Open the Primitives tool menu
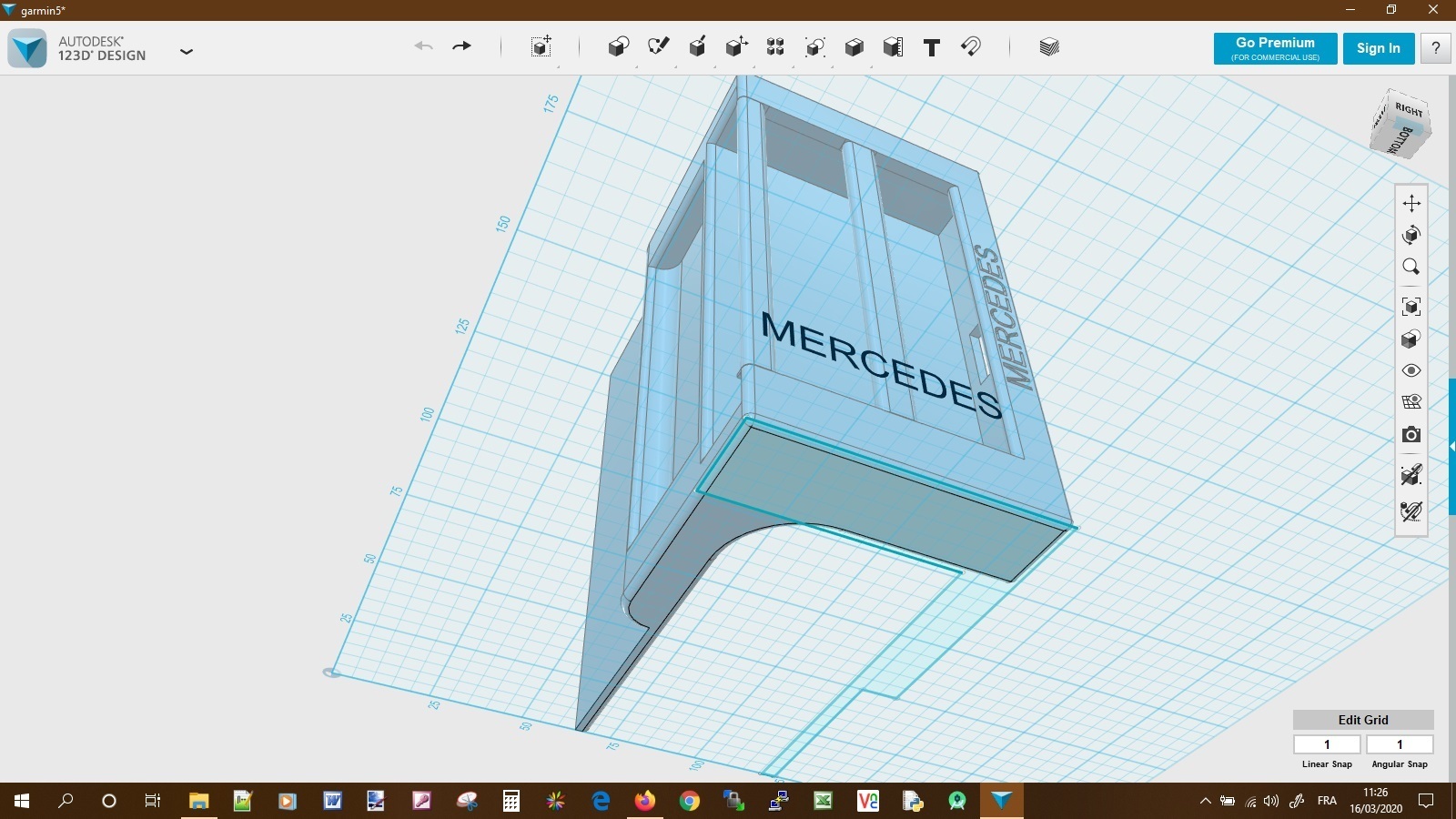The image size is (1456, 819). (x=619, y=47)
